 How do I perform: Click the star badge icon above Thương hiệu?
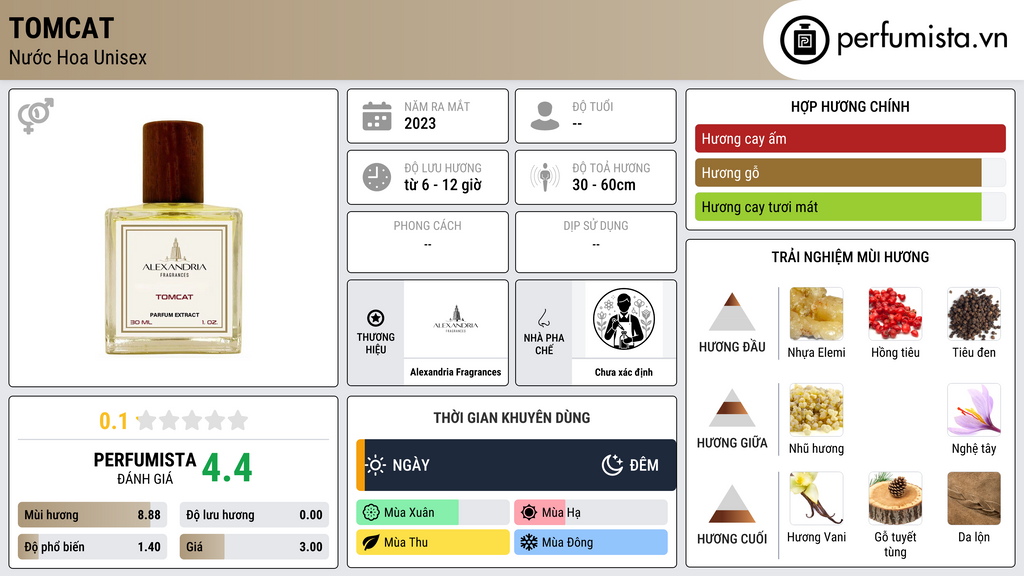pos(376,318)
